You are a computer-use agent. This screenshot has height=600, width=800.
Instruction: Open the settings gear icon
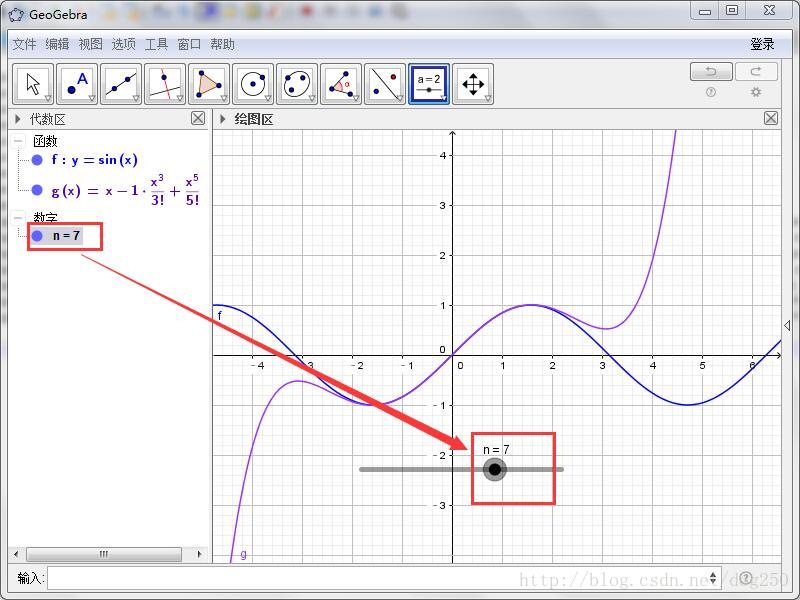[x=756, y=92]
